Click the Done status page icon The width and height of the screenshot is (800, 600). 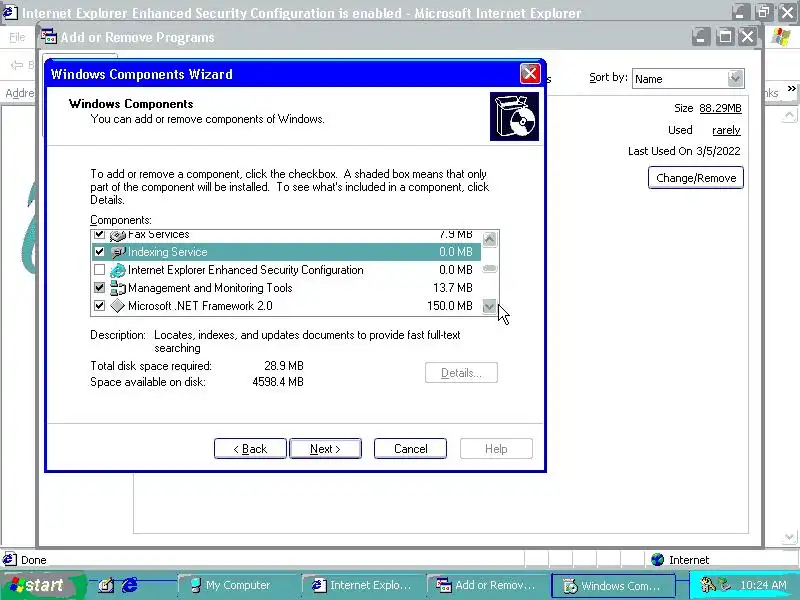10,559
